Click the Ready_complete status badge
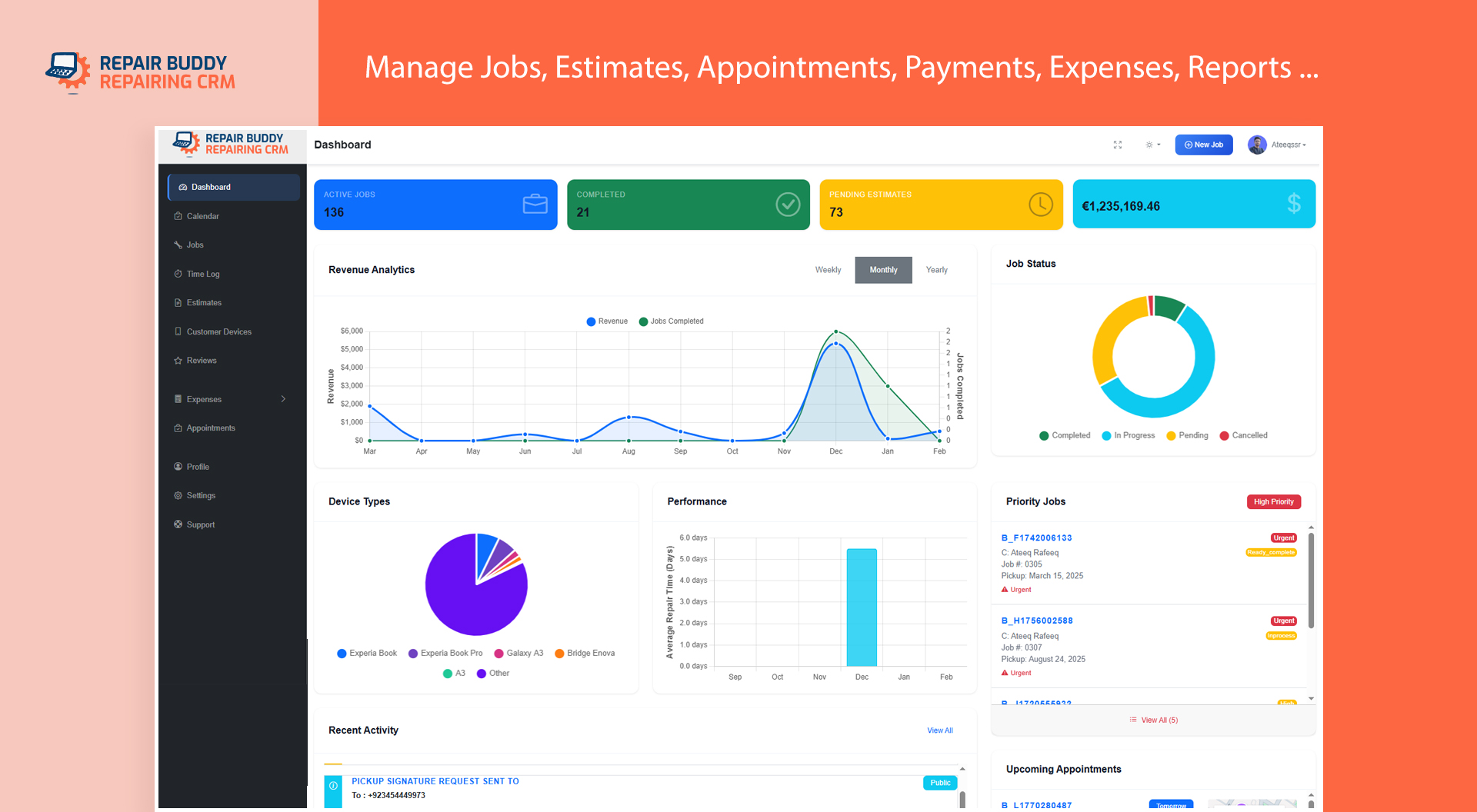Screen dimensions: 1477x812 (x=1271, y=552)
